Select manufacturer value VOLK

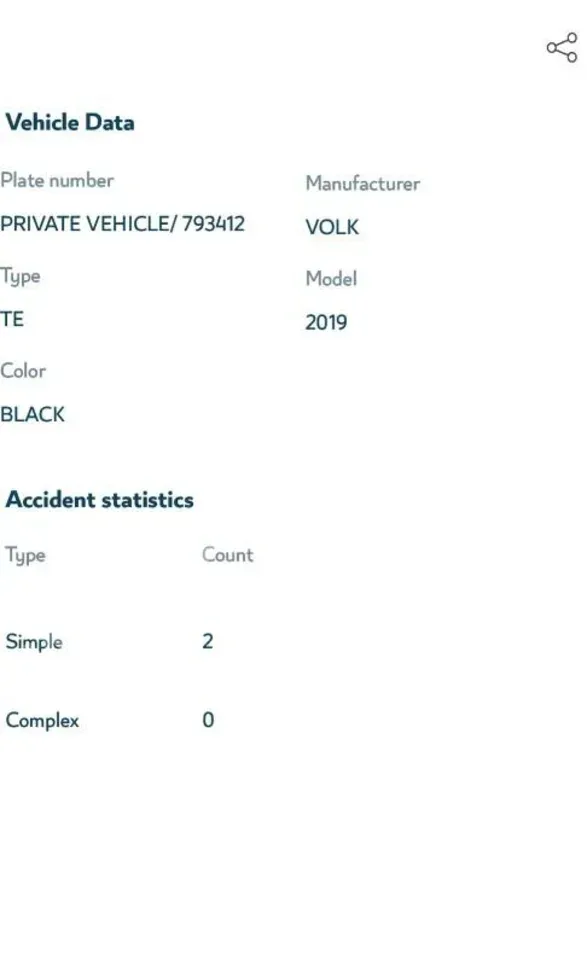tap(332, 227)
